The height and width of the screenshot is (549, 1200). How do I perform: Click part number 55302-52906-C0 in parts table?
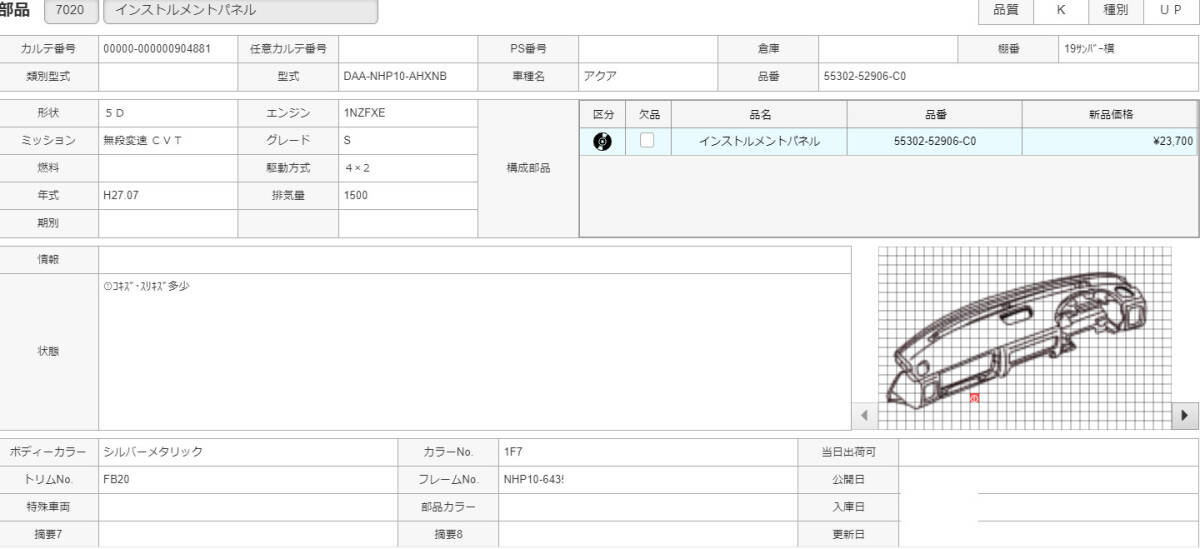click(x=934, y=142)
